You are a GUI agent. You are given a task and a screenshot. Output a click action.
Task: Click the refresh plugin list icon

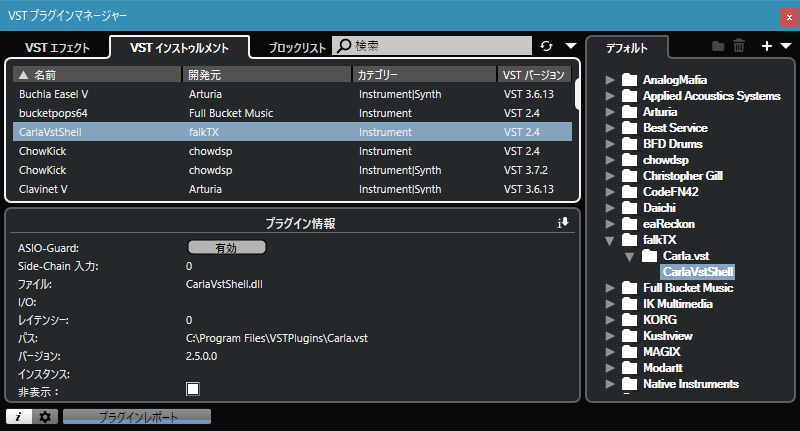[546, 46]
